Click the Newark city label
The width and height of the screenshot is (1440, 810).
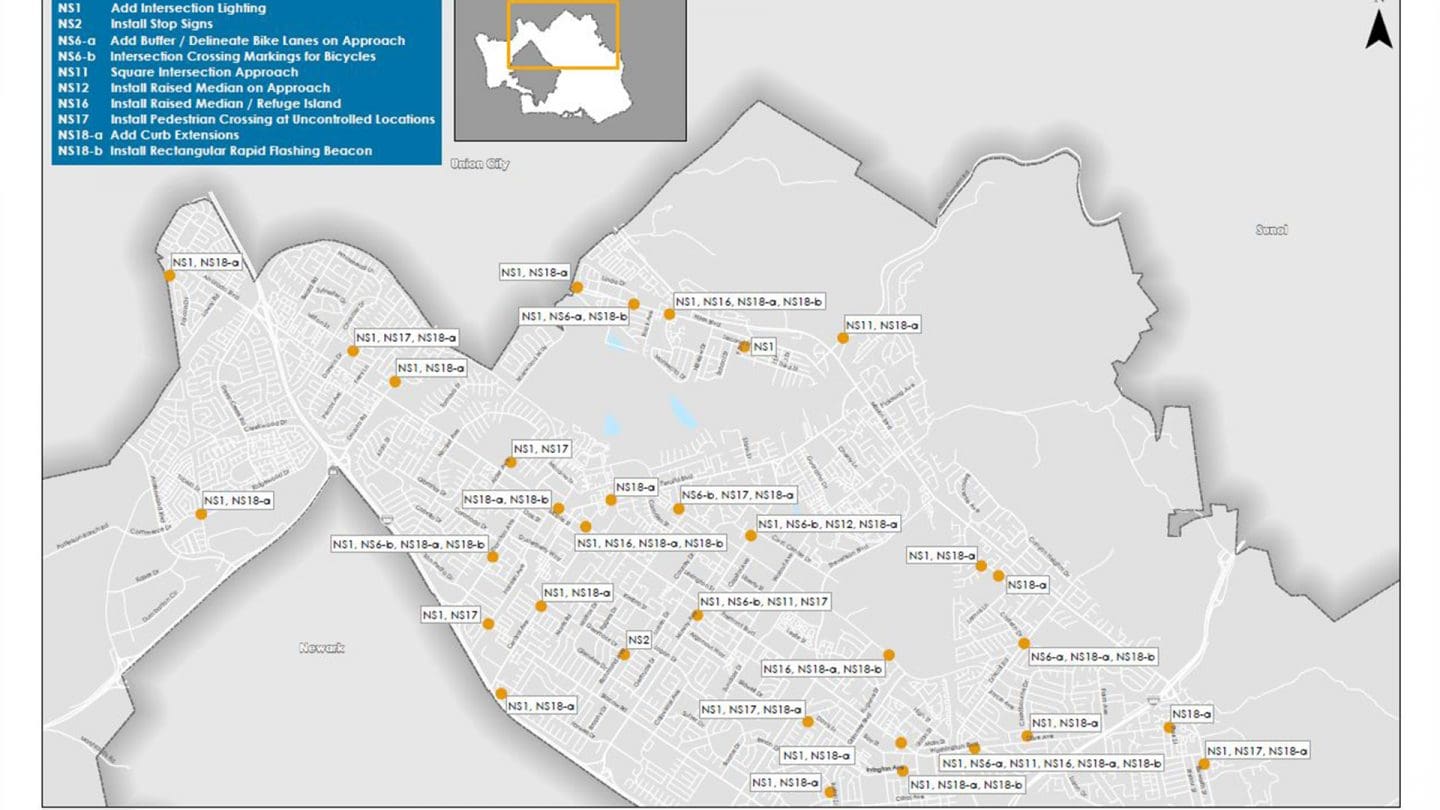pyautogui.click(x=320, y=648)
